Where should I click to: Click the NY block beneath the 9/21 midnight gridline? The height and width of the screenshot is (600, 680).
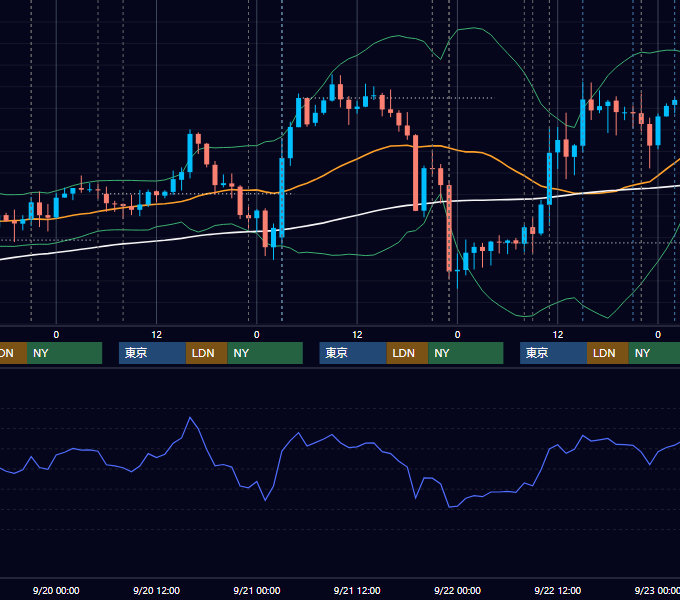click(x=265, y=353)
